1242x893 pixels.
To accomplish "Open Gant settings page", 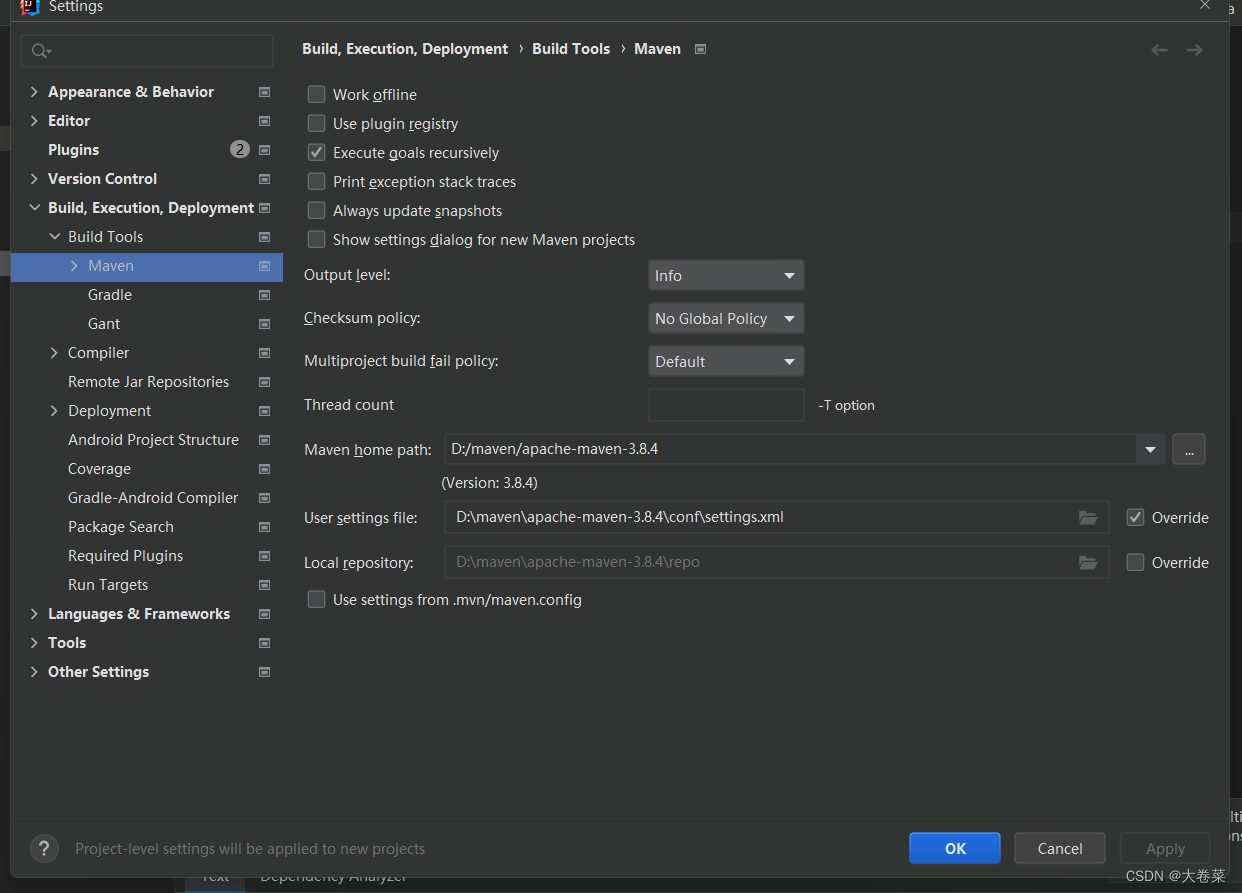I will (x=104, y=324).
